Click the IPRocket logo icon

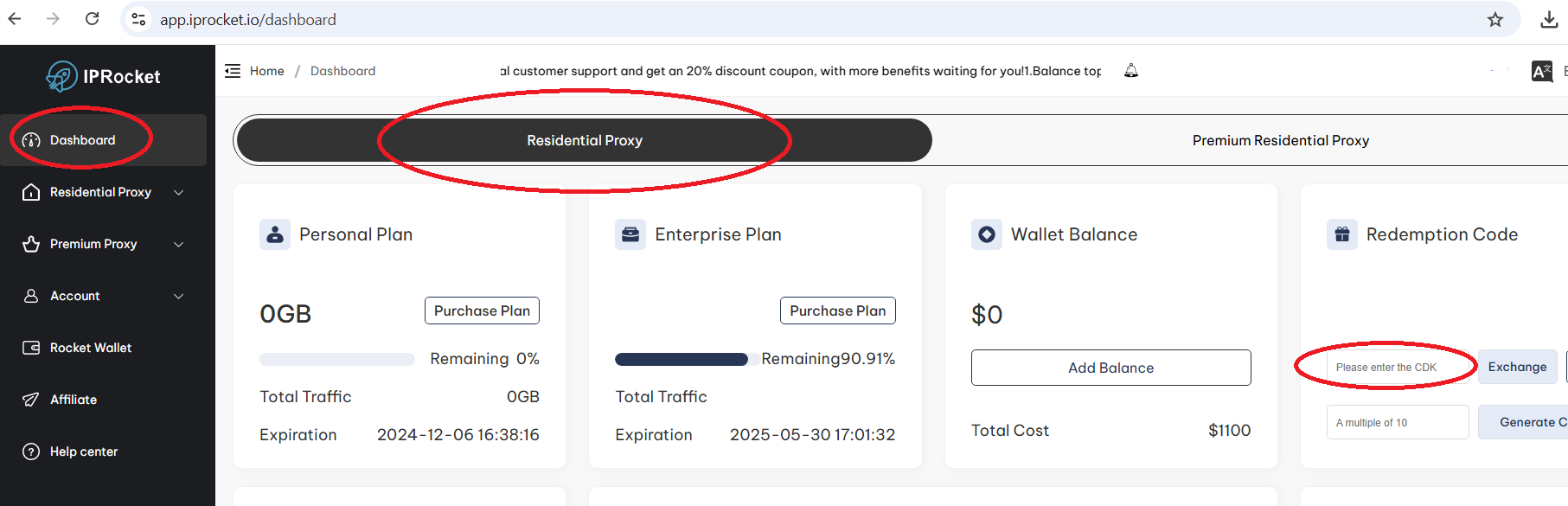(x=61, y=76)
